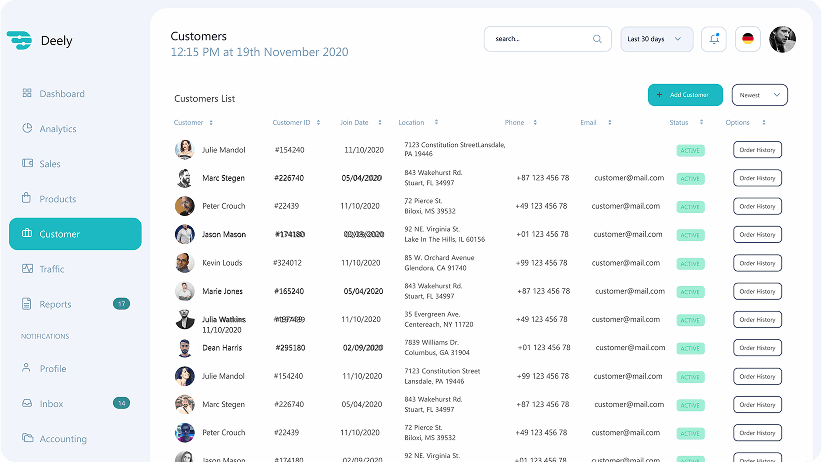Image resolution: width=822 pixels, height=462 pixels.
Task: Click the Profile person icon
Action: coord(26,368)
